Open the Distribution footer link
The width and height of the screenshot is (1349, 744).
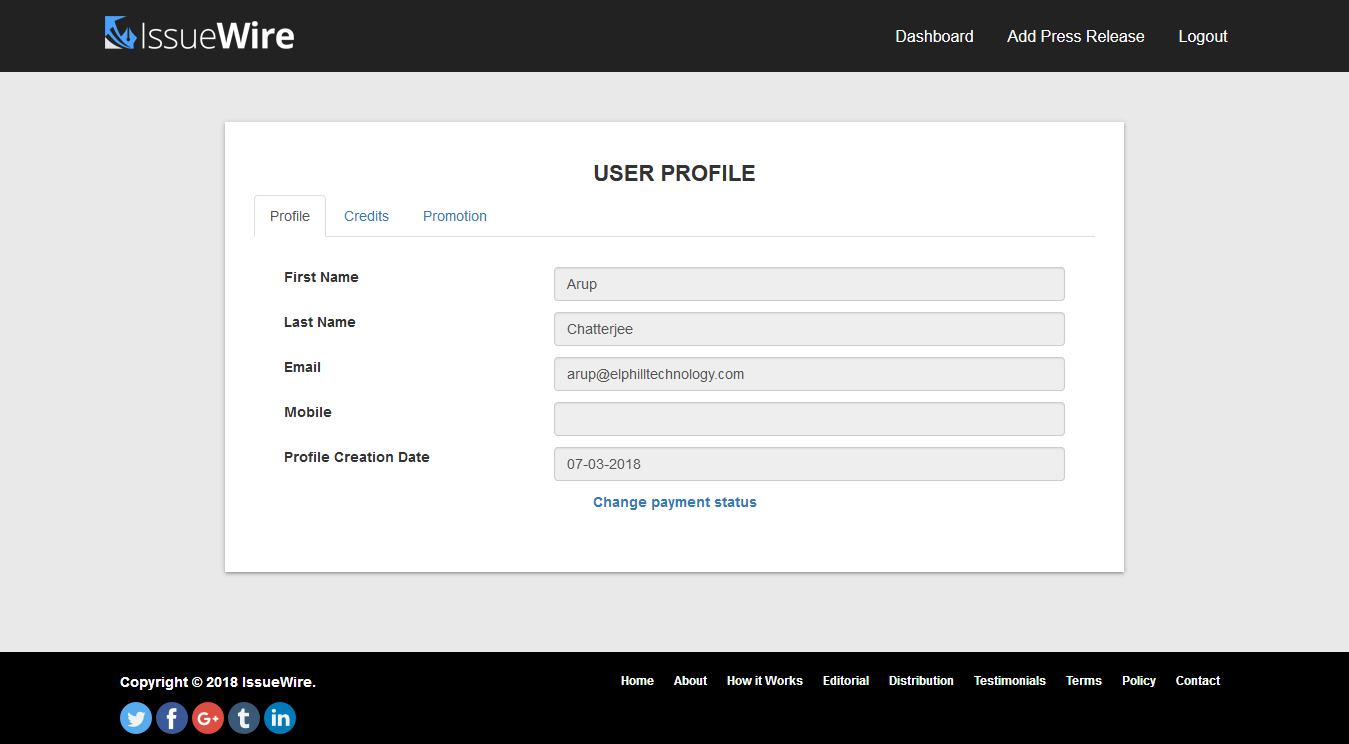click(921, 681)
